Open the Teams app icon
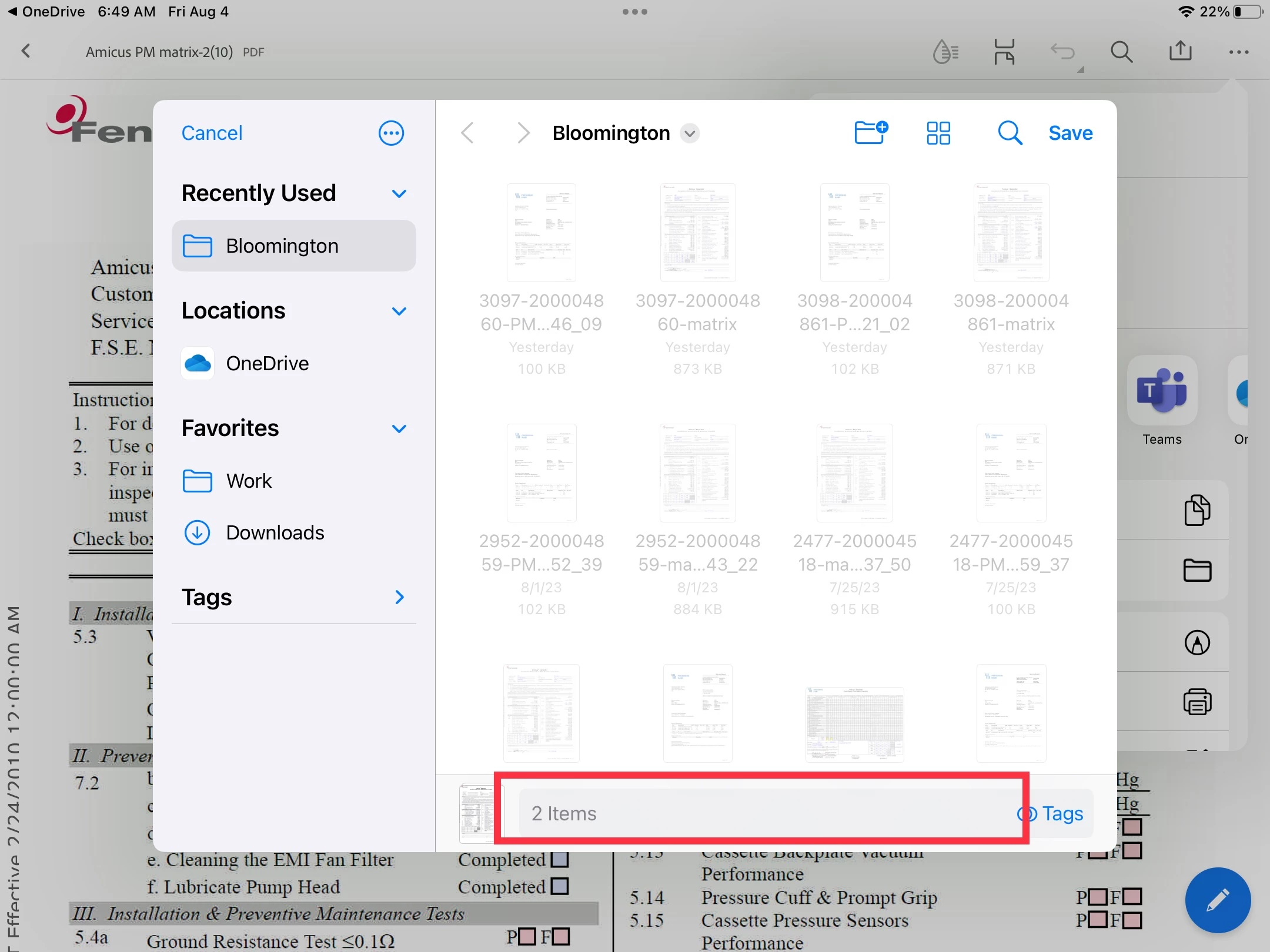The height and width of the screenshot is (952, 1270). pos(1162,391)
